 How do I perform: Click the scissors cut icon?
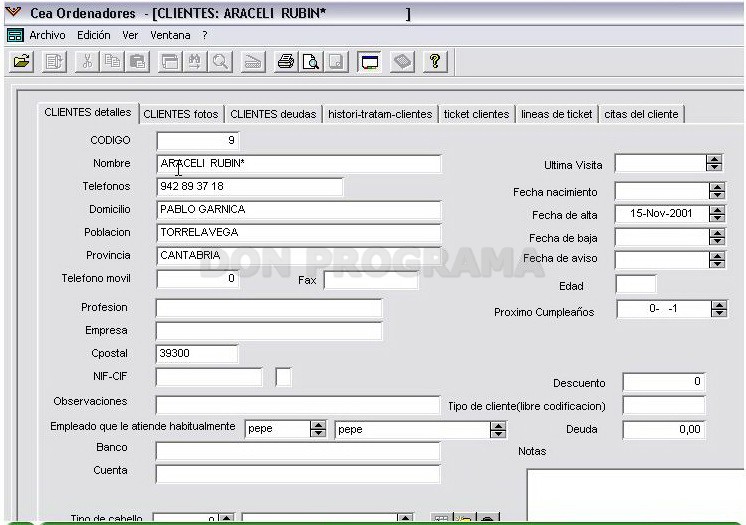tap(87, 61)
